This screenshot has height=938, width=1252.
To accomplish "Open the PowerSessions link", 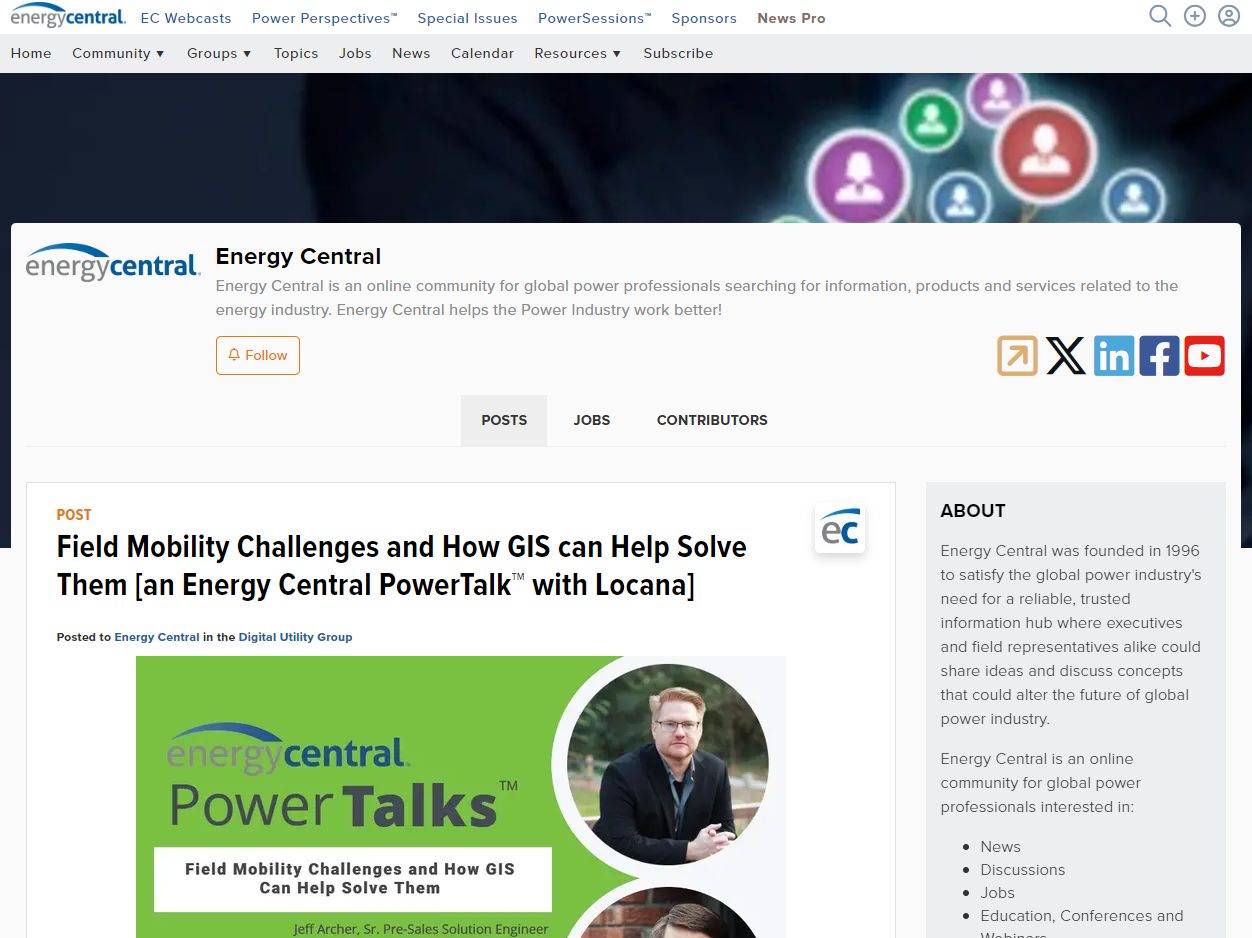I will (595, 18).
